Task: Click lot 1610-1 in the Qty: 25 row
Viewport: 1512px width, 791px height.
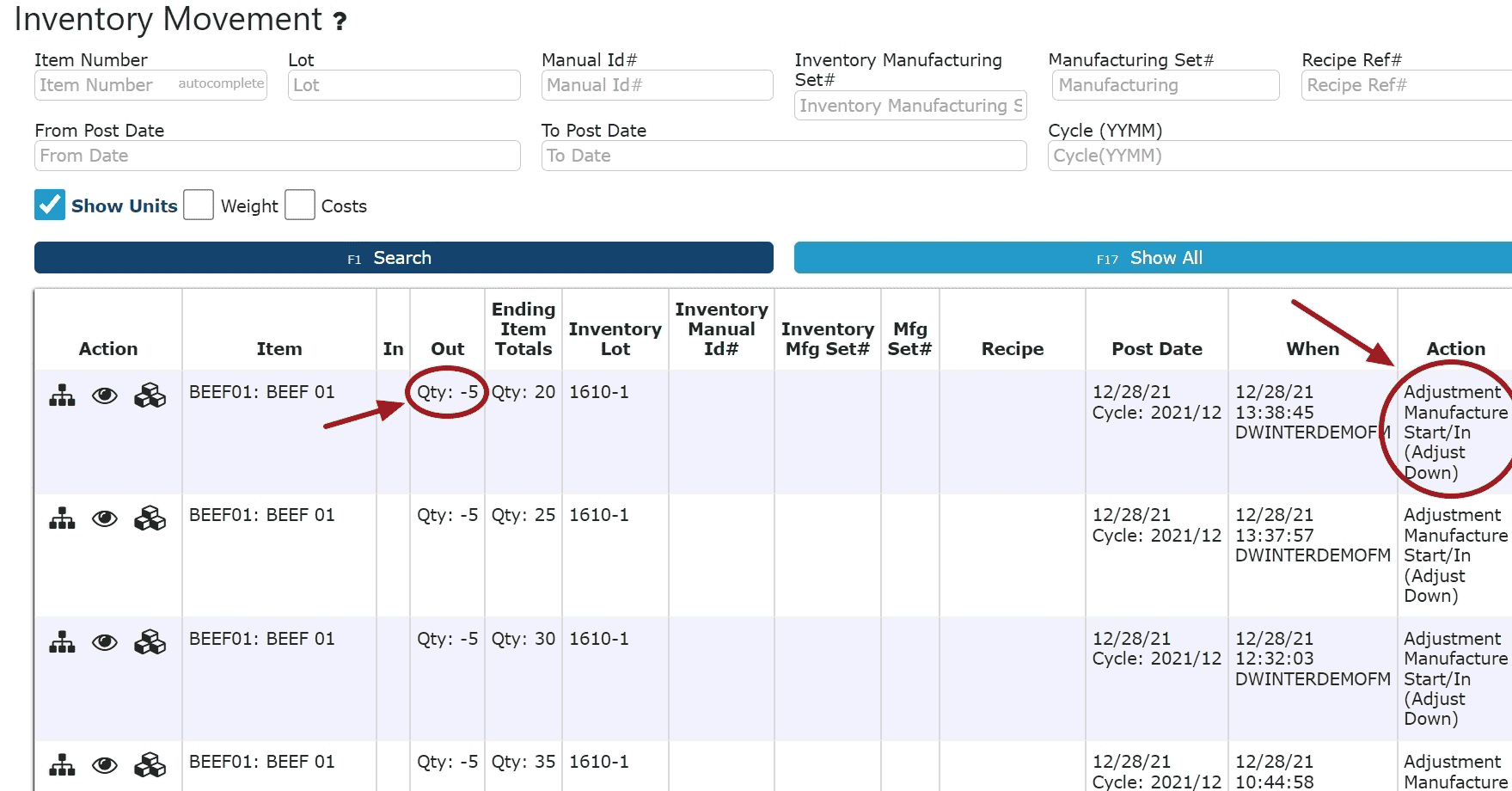Action: (x=599, y=515)
